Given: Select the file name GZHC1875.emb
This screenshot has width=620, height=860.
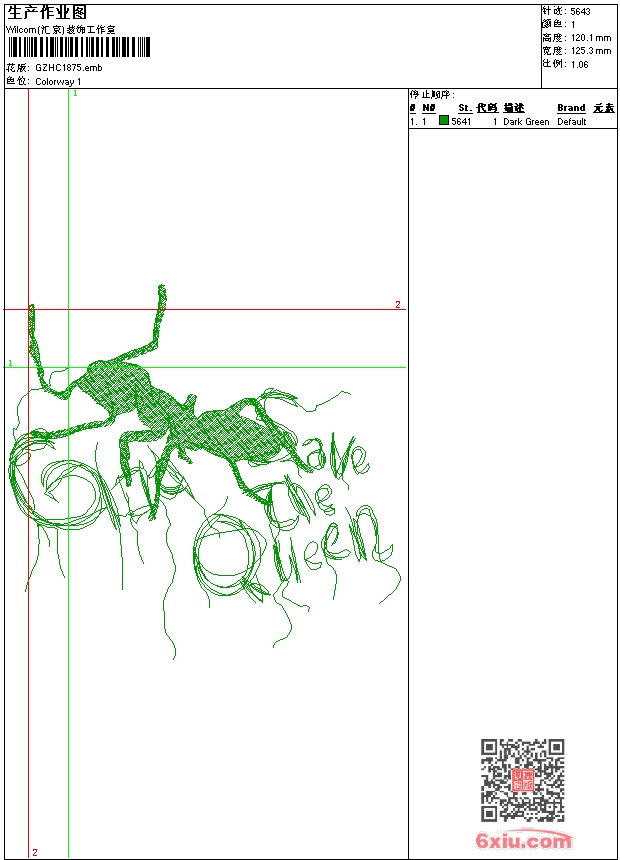Looking at the screenshot, I should click(69, 68).
